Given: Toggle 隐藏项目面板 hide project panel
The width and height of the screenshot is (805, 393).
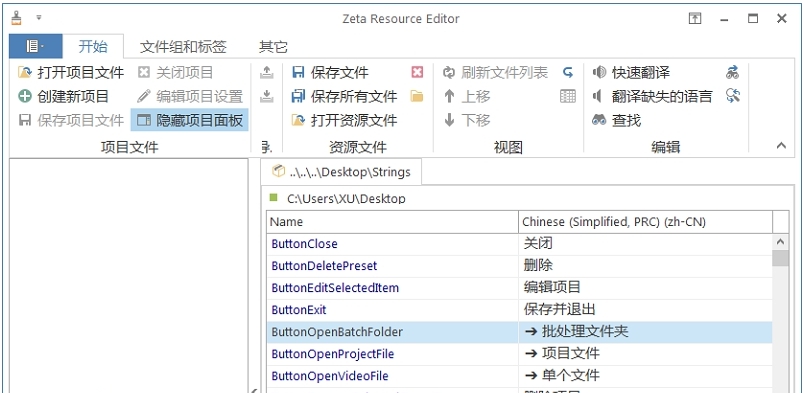Looking at the screenshot, I should (x=190, y=120).
